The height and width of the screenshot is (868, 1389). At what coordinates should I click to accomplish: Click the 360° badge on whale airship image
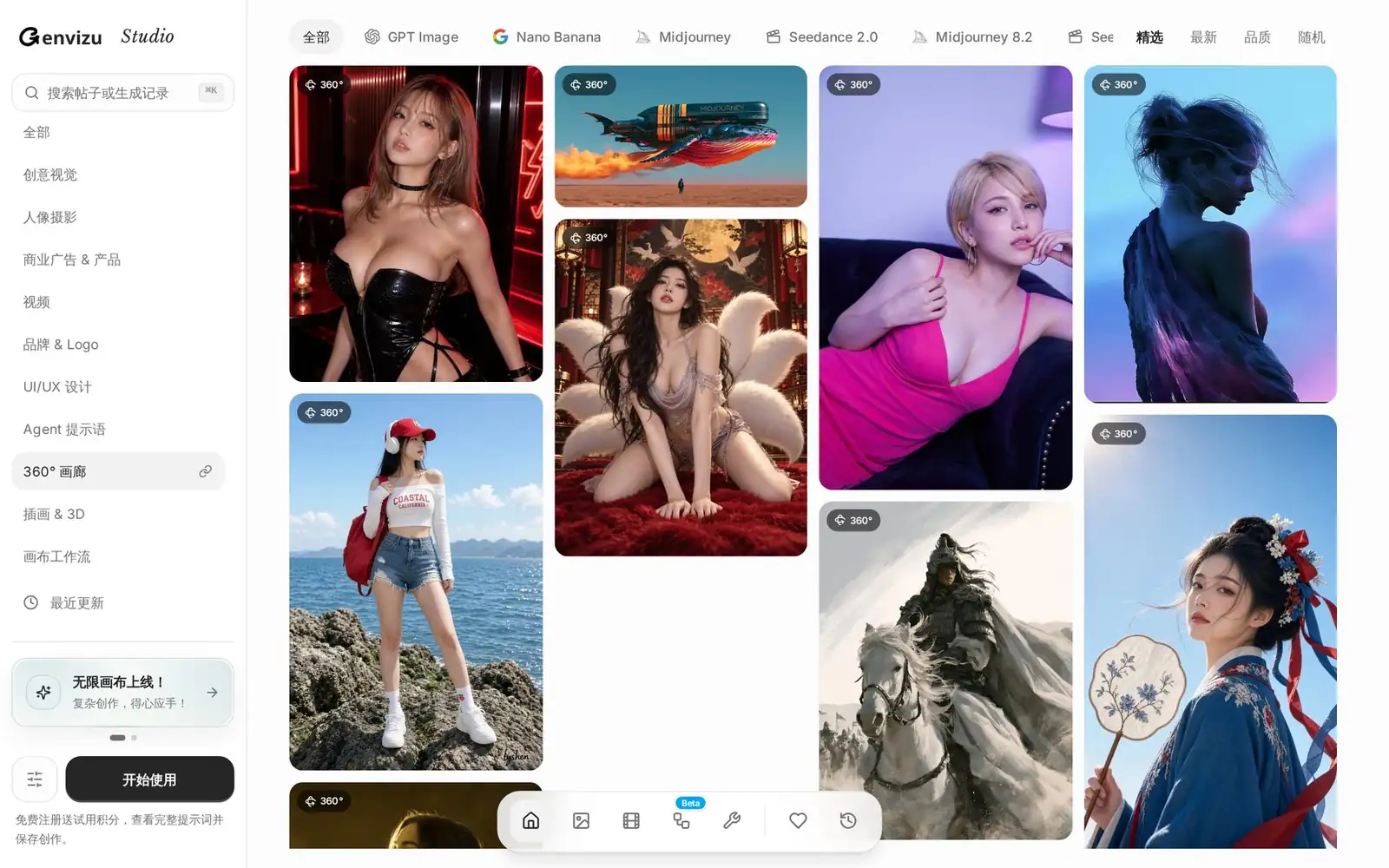point(590,84)
